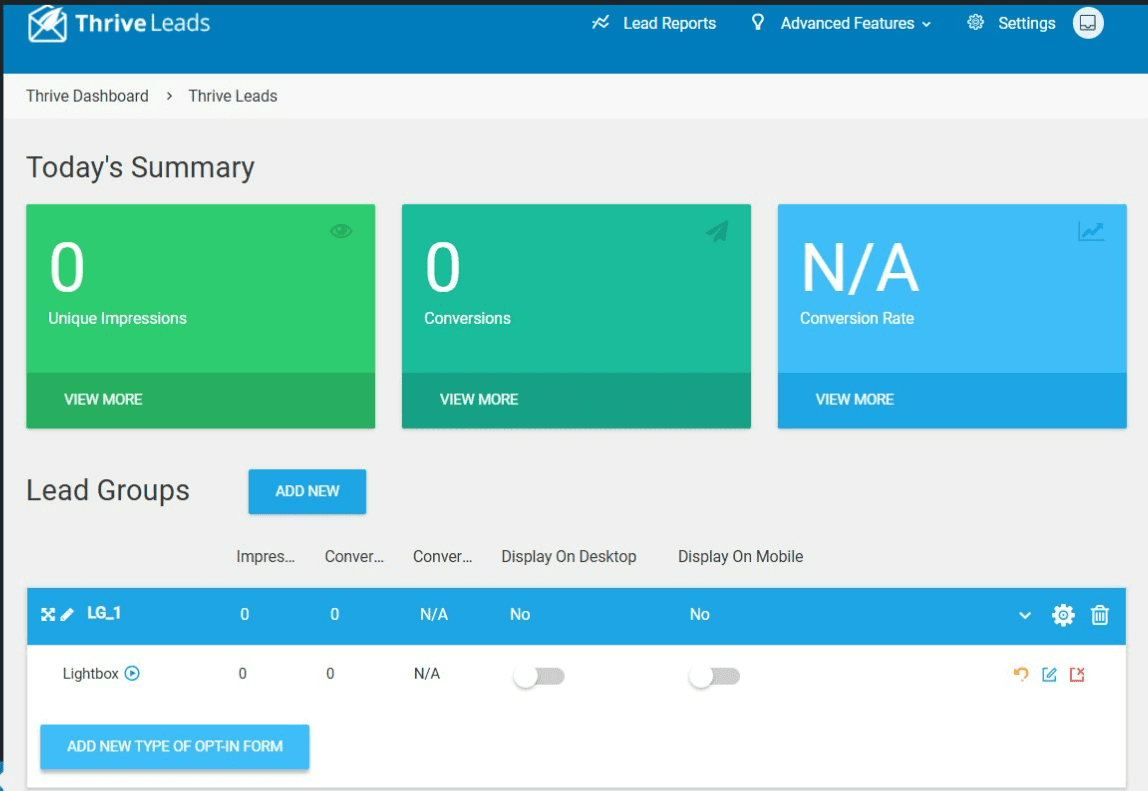Edit the Lightbox form via blue edit icon
Screen dimensions: 1148x791
tap(1049, 674)
